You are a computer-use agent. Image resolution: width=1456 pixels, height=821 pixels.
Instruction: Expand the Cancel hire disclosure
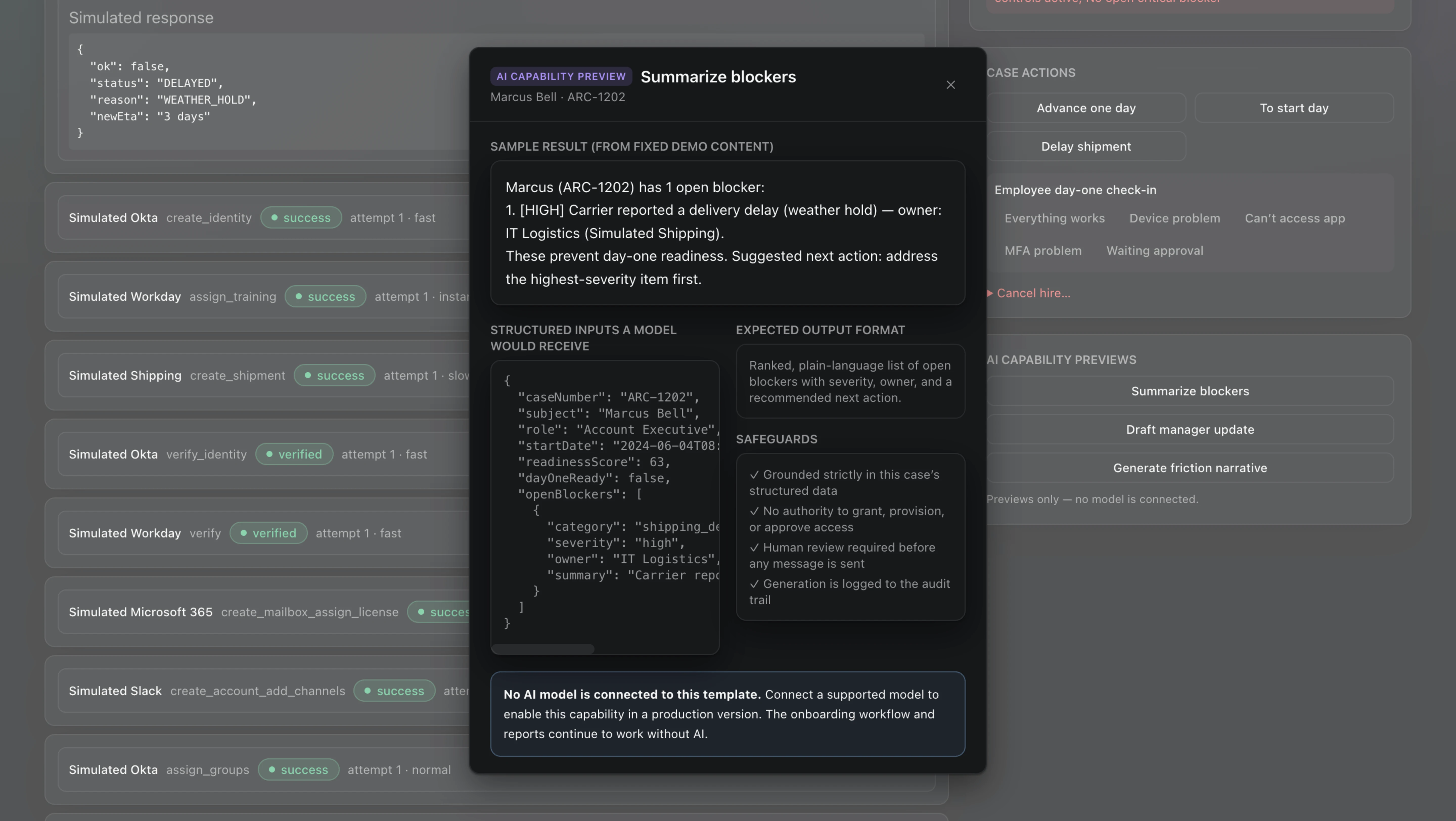(1029, 293)
